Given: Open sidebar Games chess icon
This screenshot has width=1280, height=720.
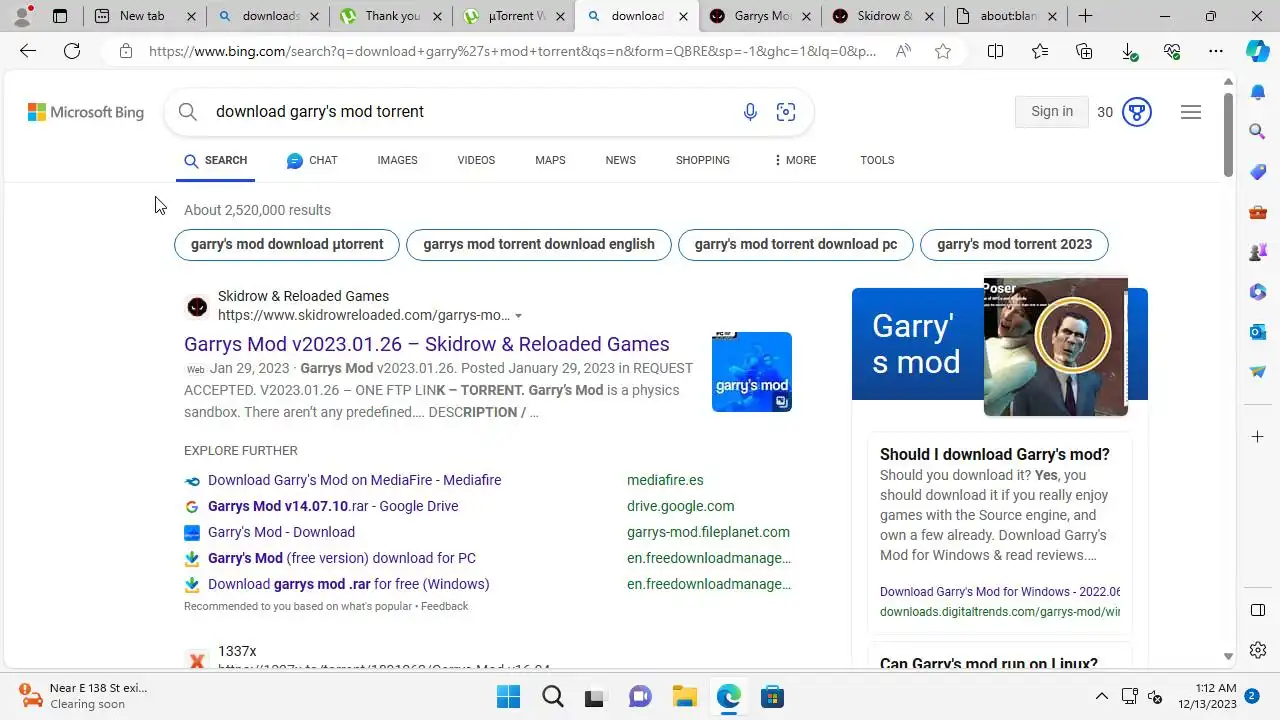Looking at the screenshot, I should point(1258,252).
